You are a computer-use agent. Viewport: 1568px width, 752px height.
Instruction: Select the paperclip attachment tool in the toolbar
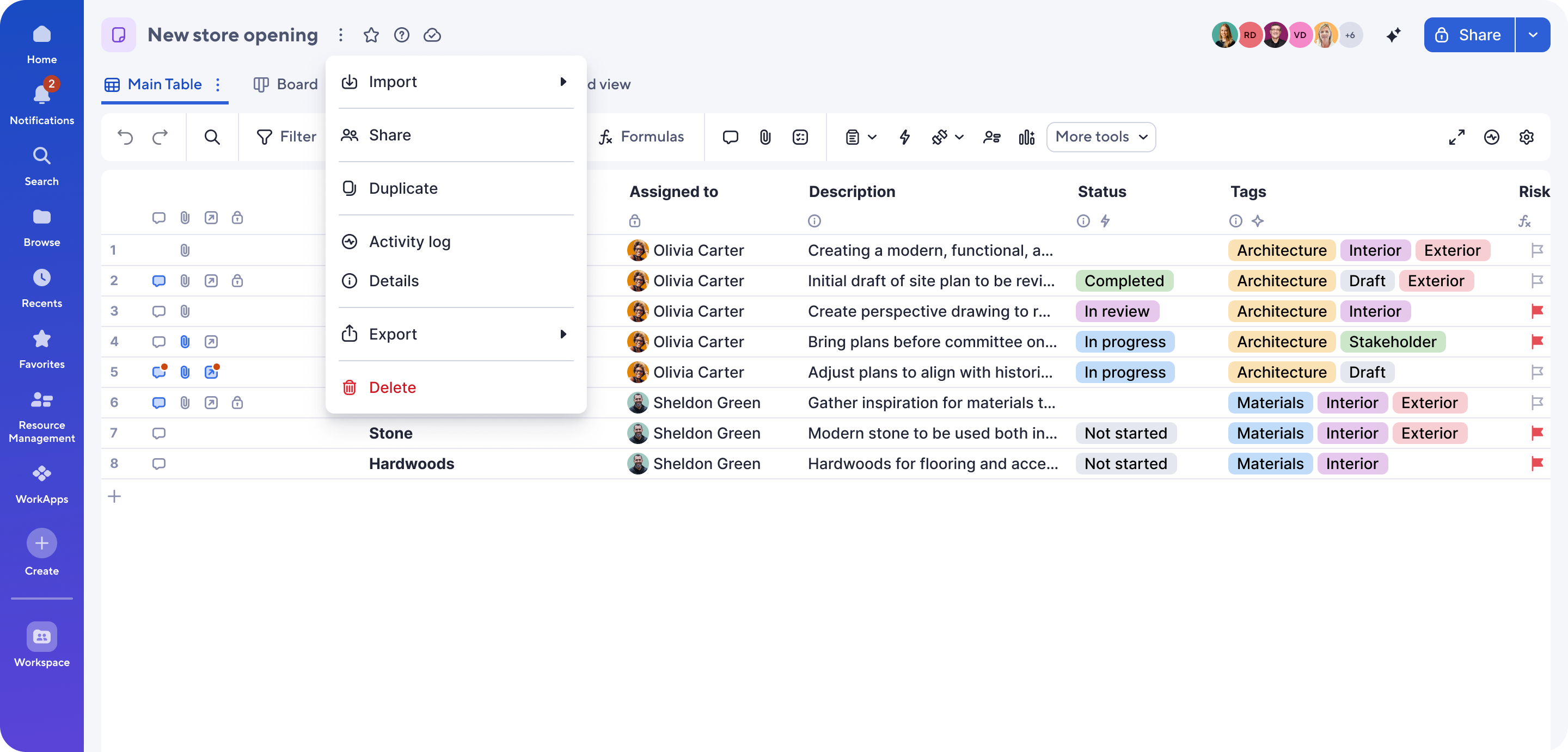764,137
